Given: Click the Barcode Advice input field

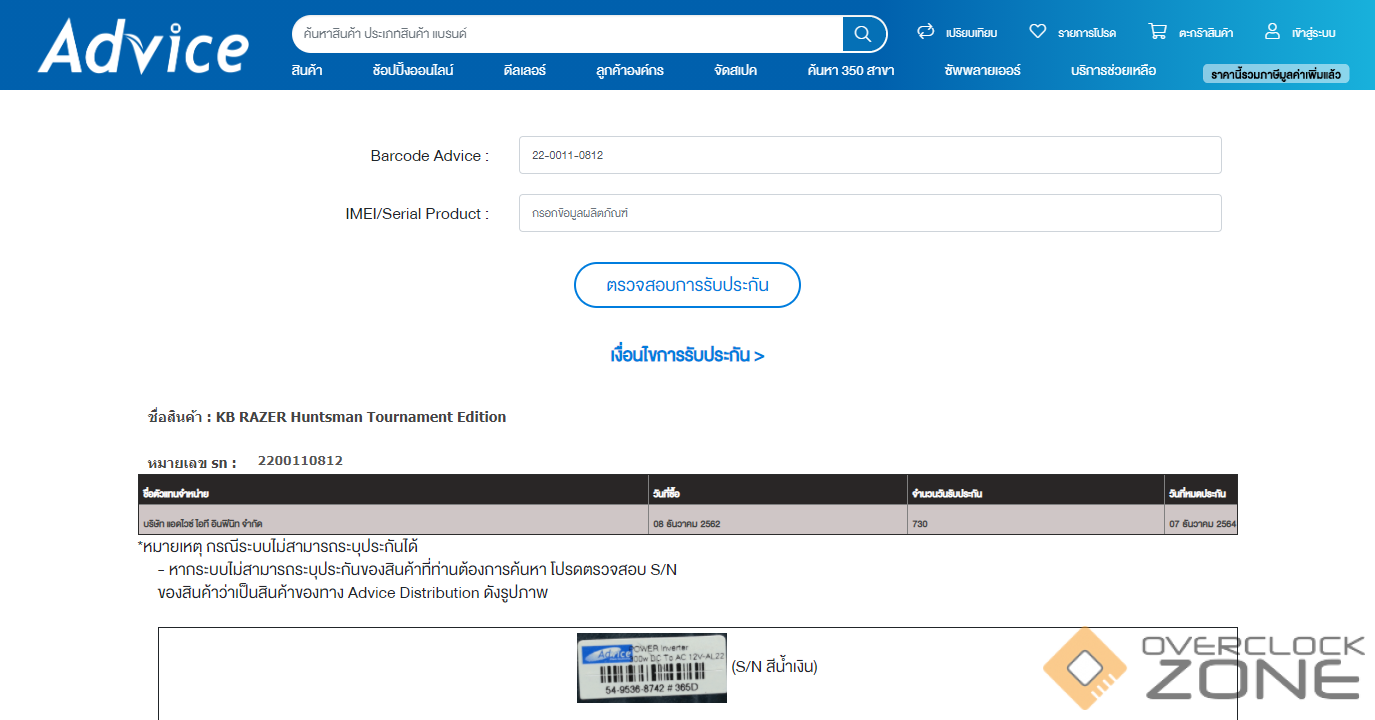Looking at the screenshot, I should tap(869, 155).
